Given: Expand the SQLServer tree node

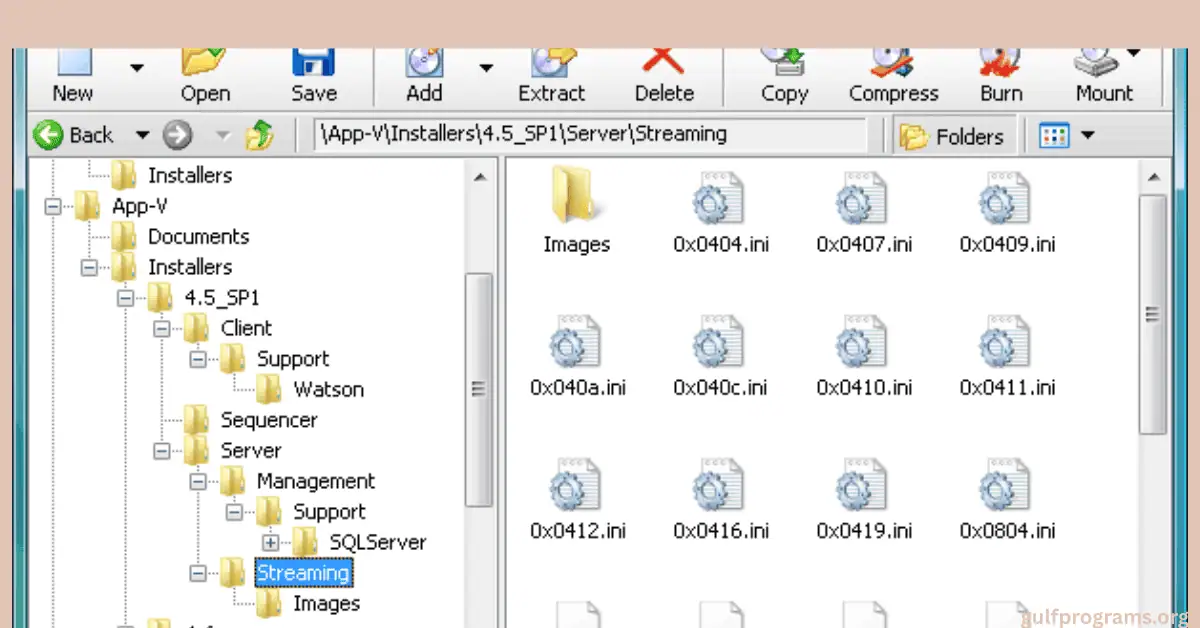Looking at the screenshot, I should (270, 543).
